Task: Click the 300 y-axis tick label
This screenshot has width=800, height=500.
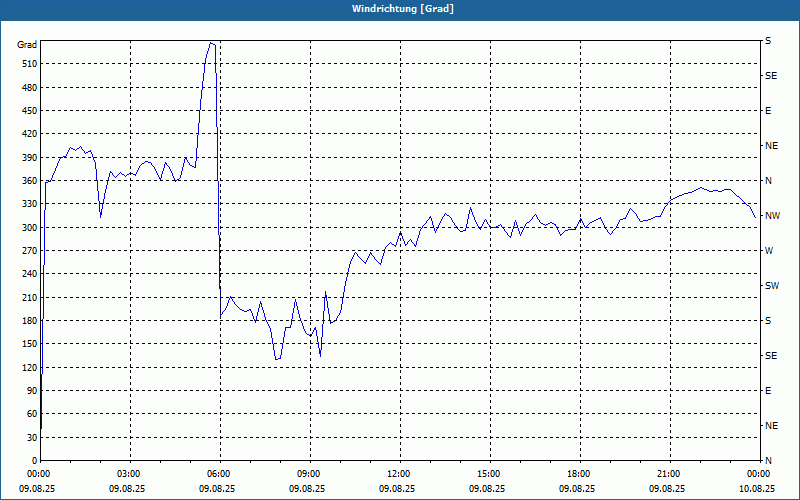Action: (29, 227)
